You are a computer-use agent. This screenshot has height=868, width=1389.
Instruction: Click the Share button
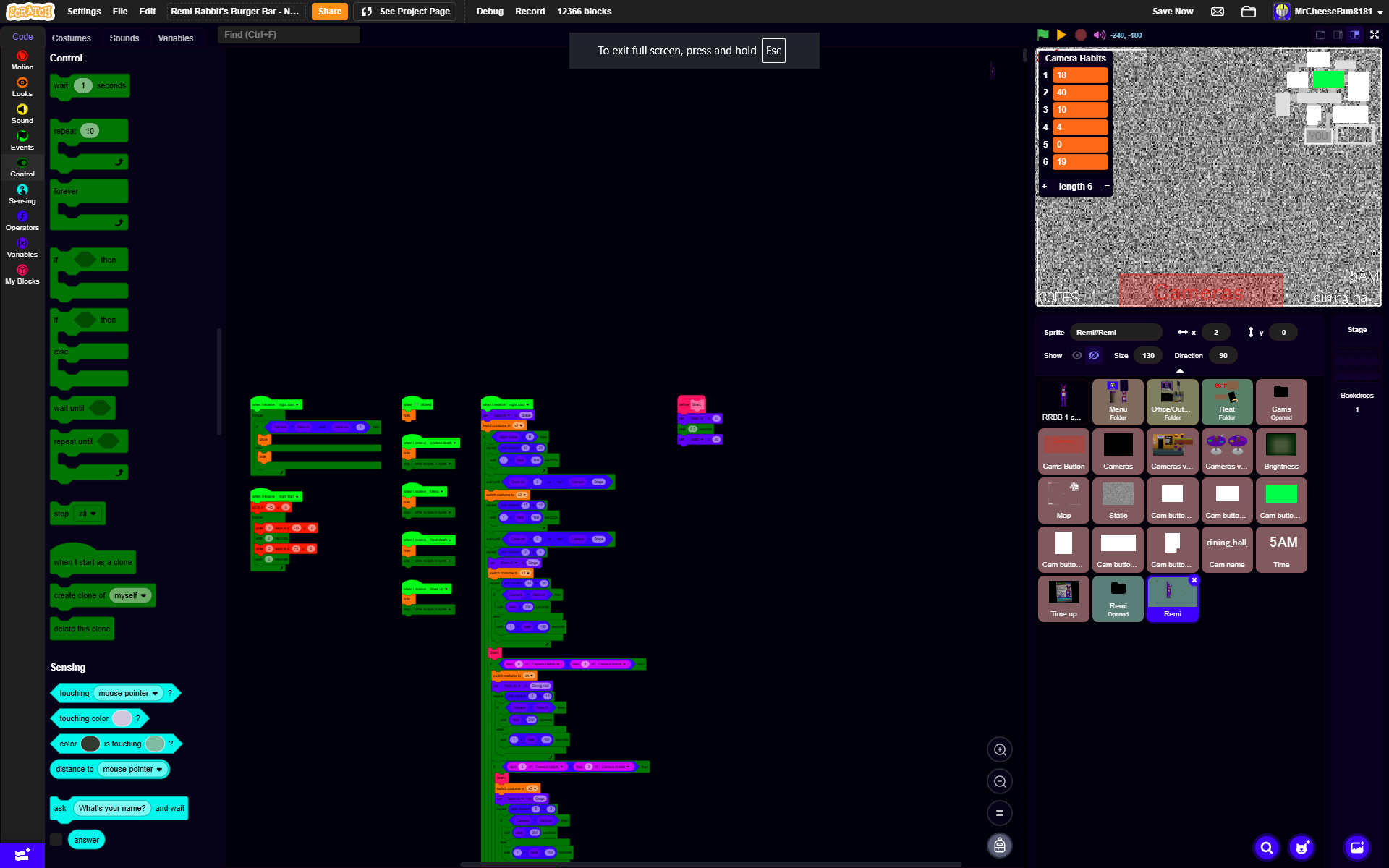(330, 11)
